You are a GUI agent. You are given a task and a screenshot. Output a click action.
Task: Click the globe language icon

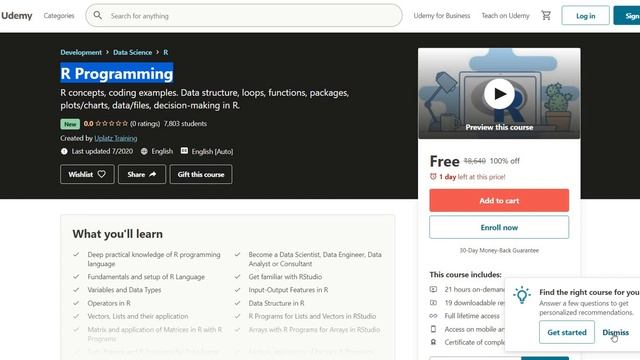point(144,151)
